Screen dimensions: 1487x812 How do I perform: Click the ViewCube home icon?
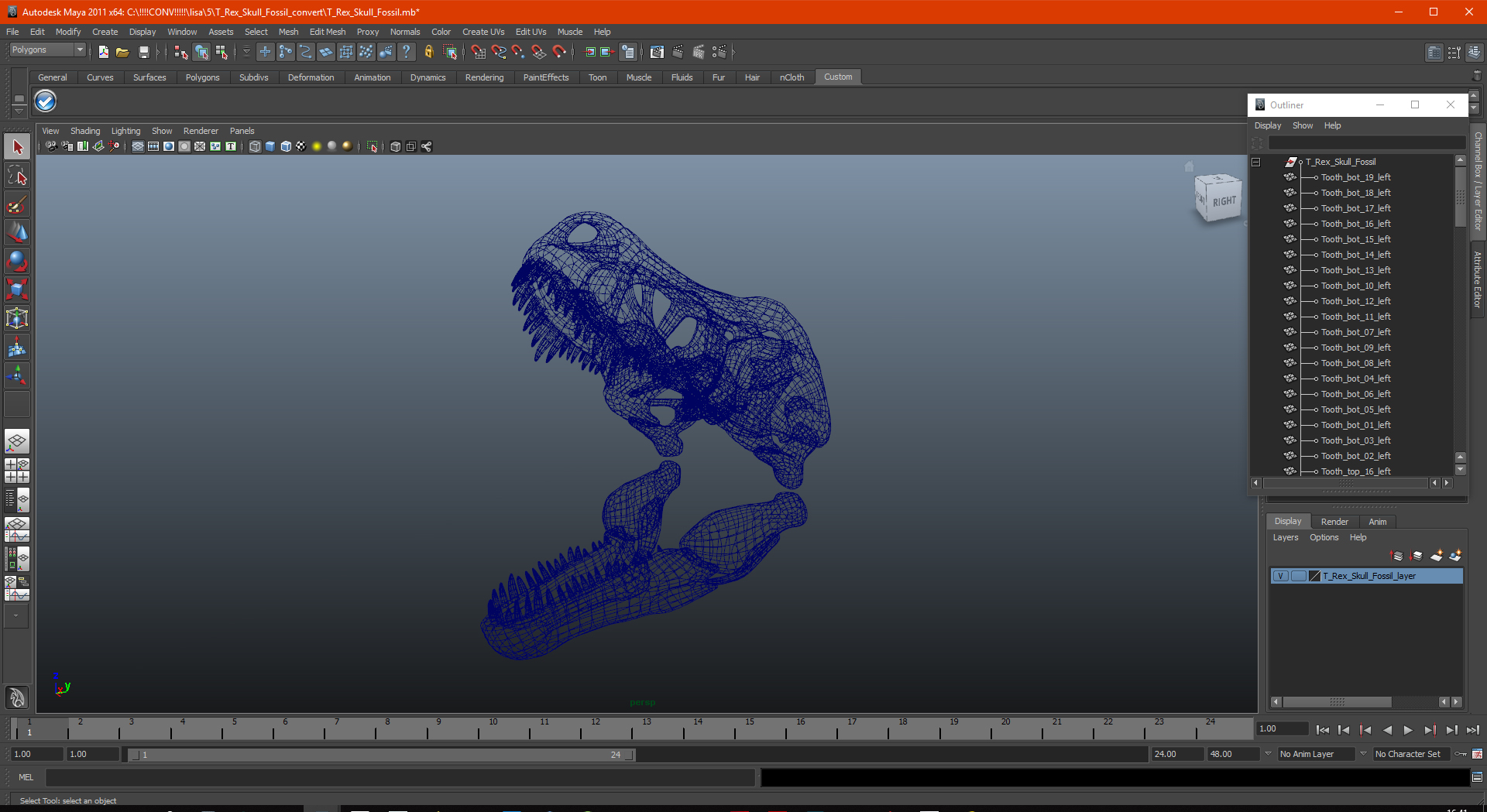pyautogui.click(x=1190, y=166)
